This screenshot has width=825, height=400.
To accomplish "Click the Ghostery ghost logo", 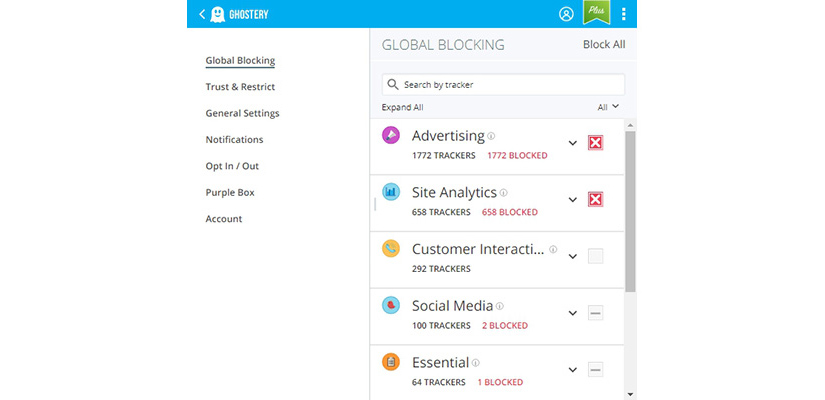I will 217,14.
